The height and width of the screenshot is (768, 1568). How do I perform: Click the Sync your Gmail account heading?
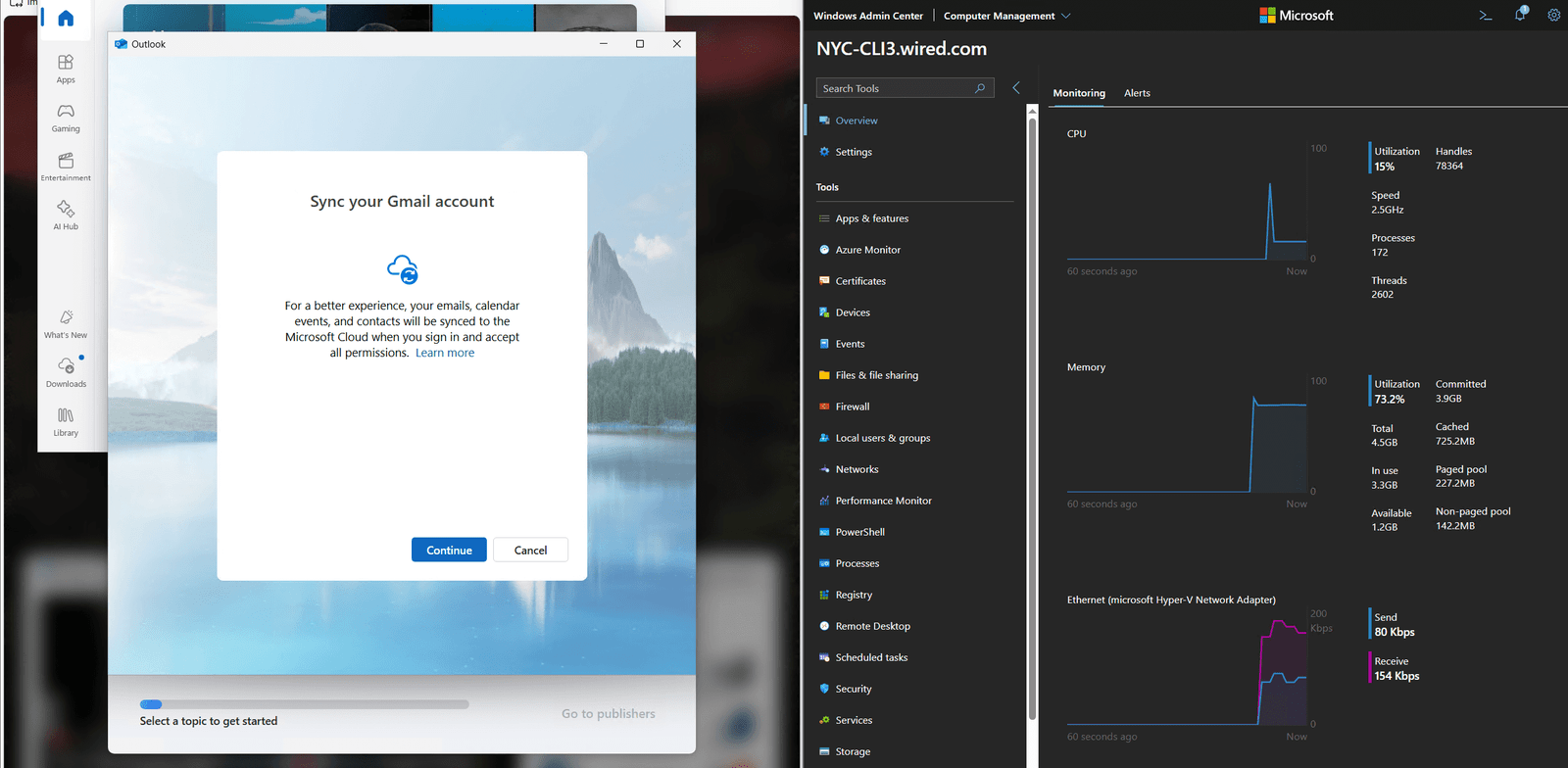coord(402,201)
